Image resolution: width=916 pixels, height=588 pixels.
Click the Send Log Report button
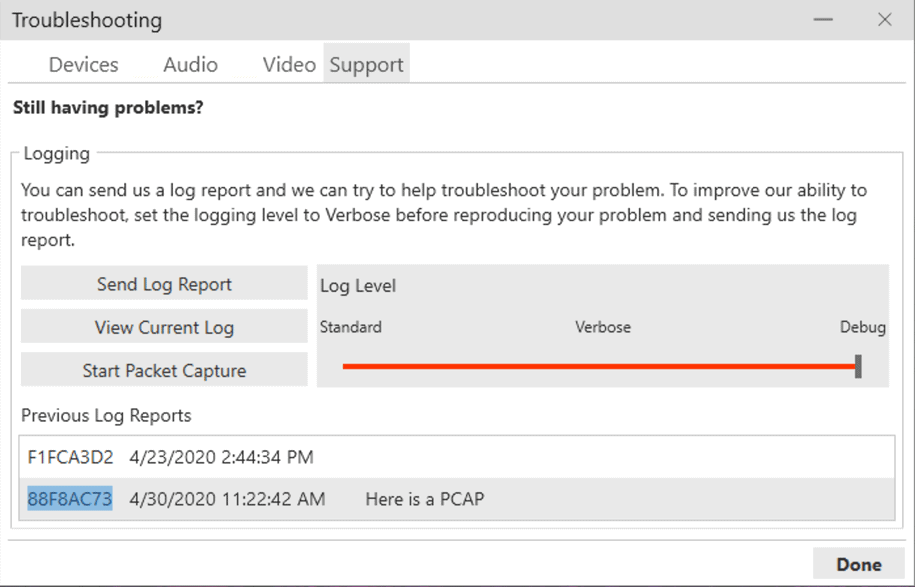(164, 284)
